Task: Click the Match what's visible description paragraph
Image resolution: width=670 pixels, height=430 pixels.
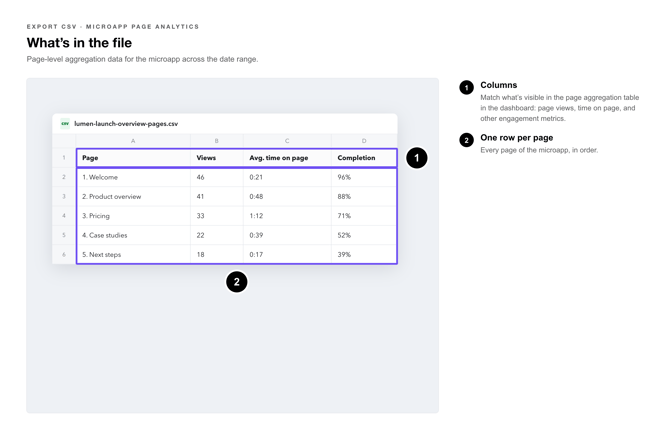Action: click(x=560, y=108)
